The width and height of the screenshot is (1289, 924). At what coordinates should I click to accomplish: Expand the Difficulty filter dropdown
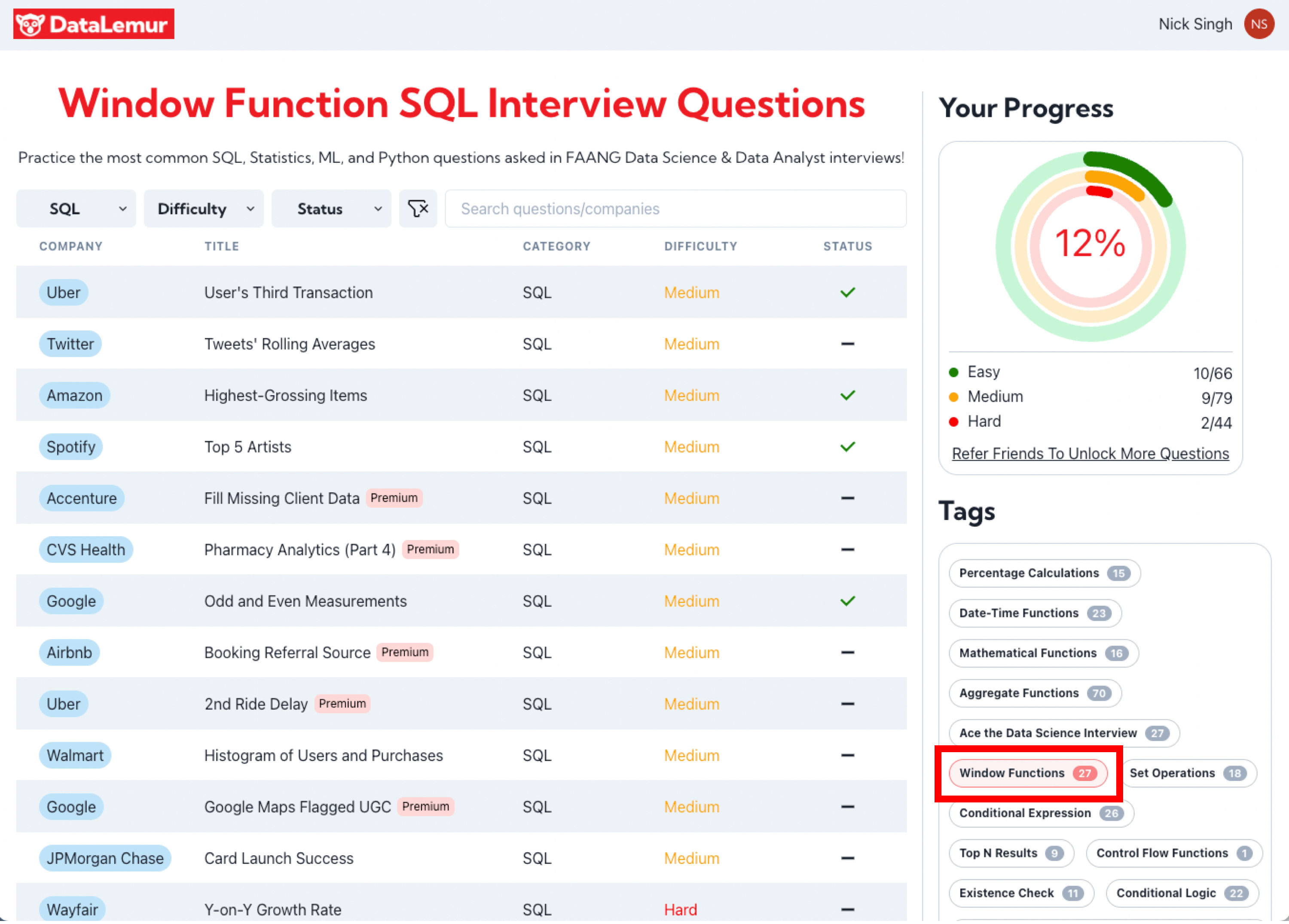(204, 208)
